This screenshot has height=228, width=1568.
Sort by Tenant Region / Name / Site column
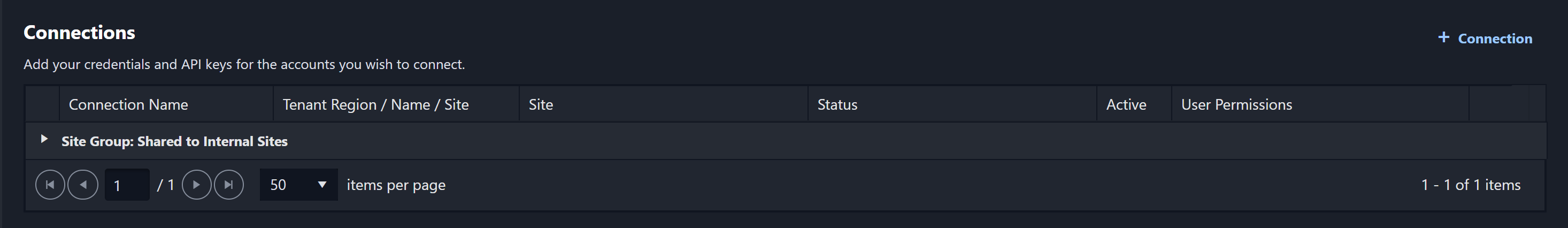point(375,105)
